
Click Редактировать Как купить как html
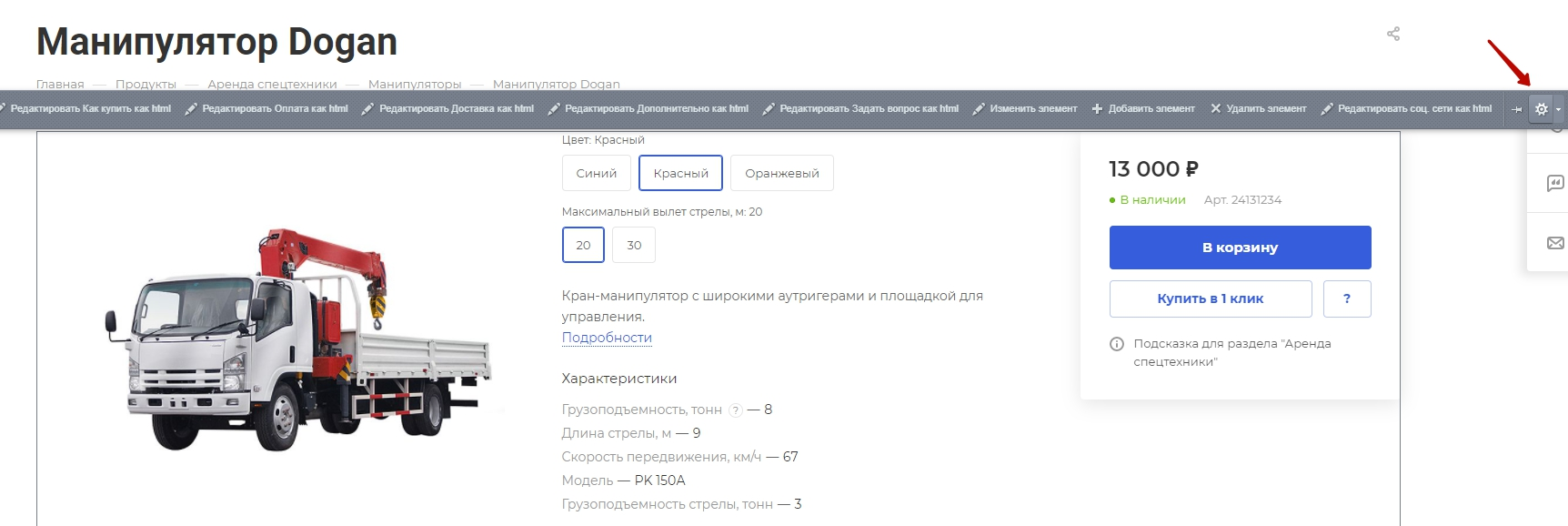click(x=85, y=109)
